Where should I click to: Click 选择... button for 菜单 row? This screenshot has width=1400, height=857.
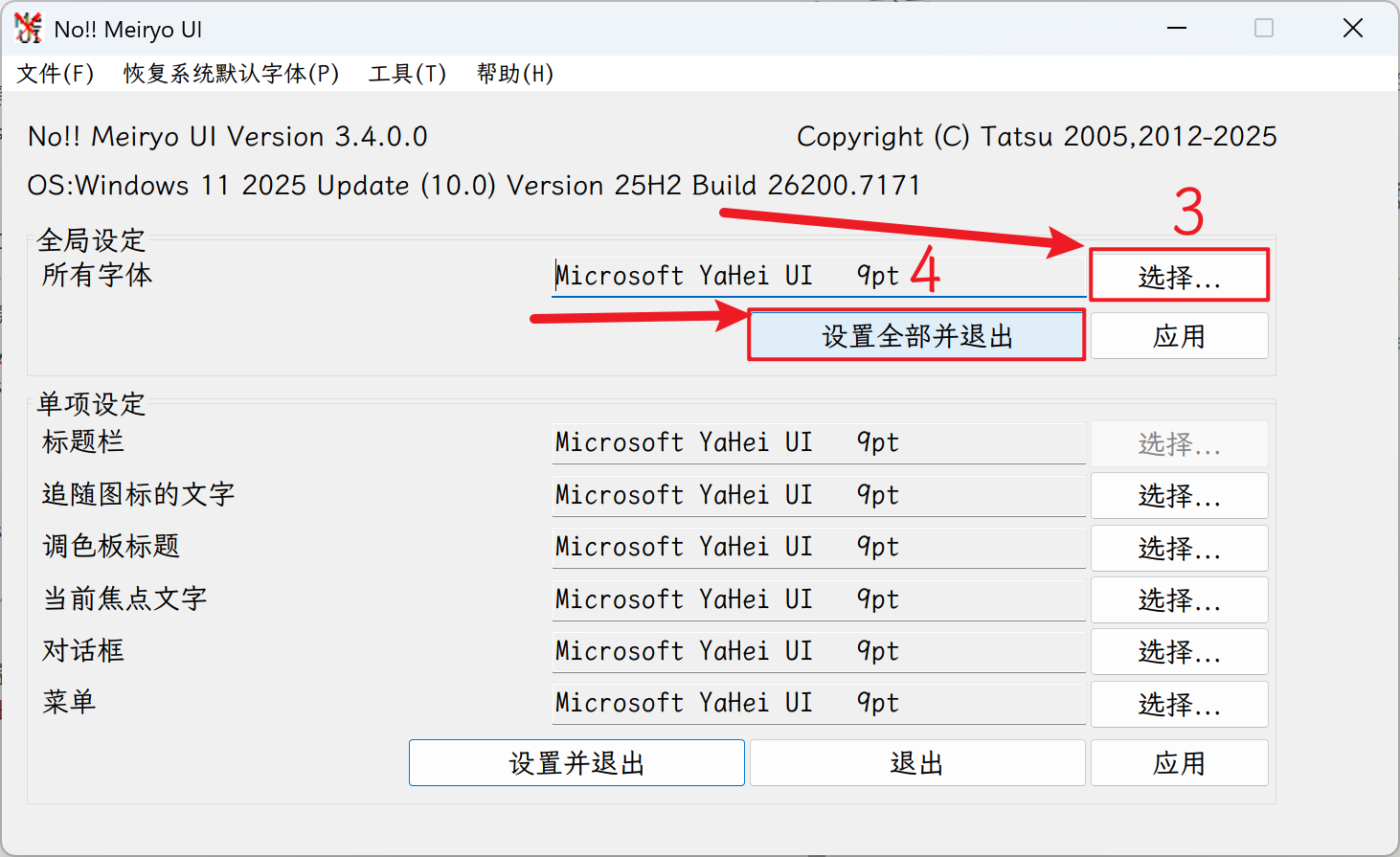click(x=1179, y=705)
